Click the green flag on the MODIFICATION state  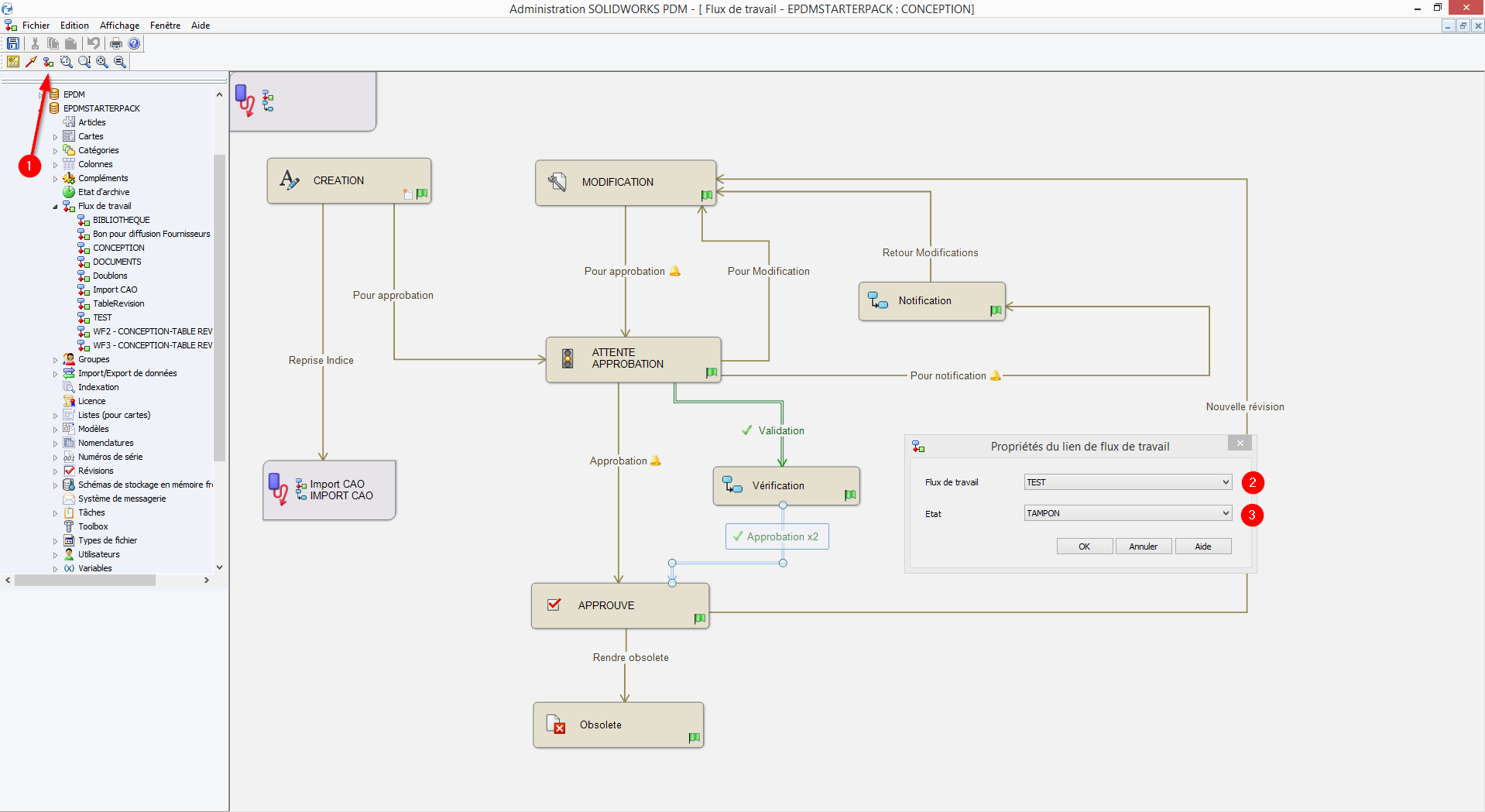point(707,195)
